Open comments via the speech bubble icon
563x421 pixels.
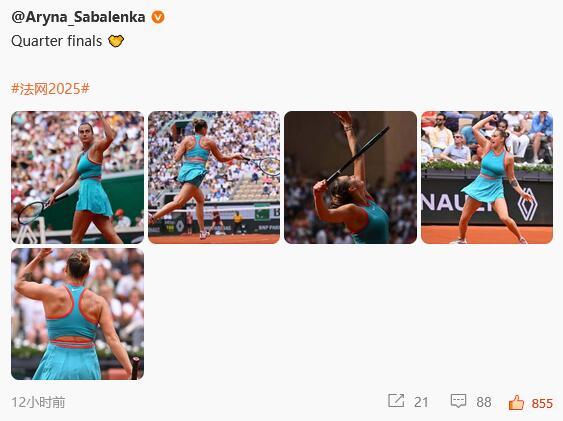pos(459,401)
